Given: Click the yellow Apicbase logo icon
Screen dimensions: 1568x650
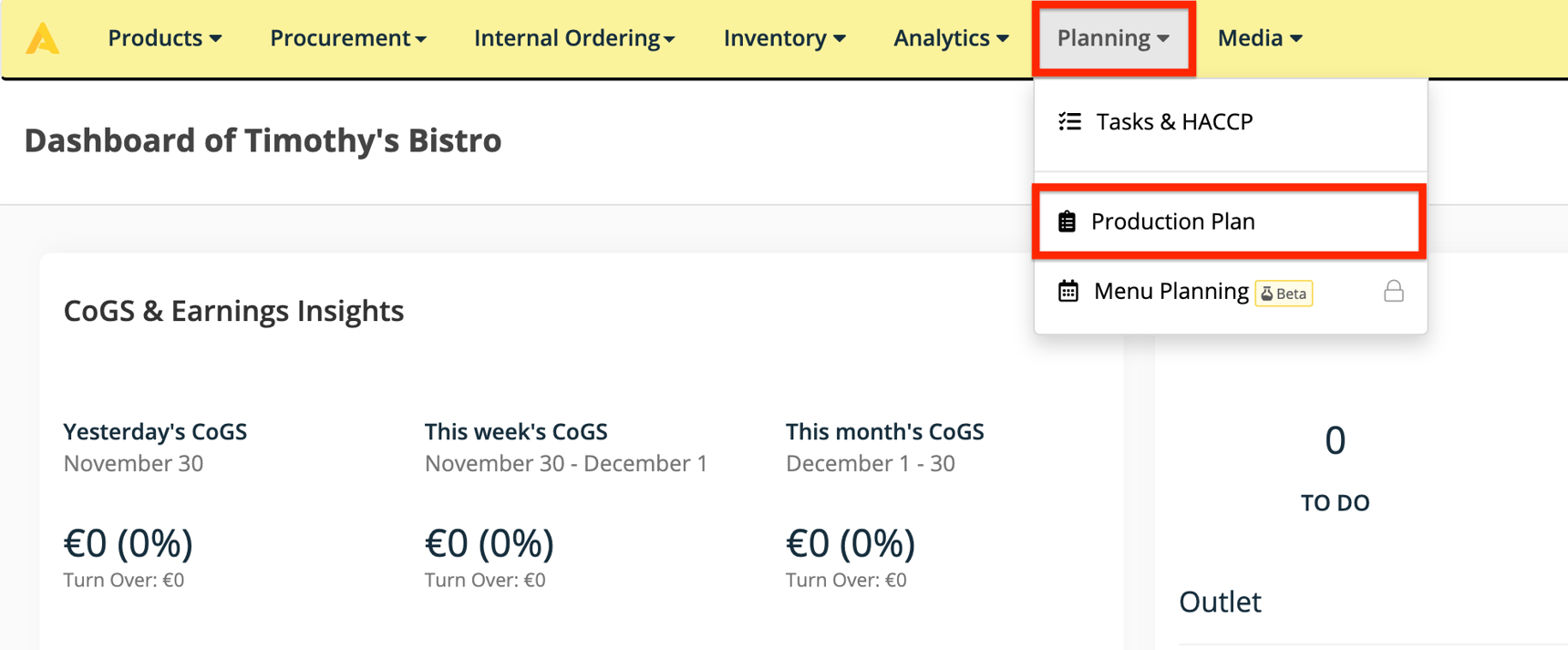Looking at the screenshot, I should tap(41, 38).
